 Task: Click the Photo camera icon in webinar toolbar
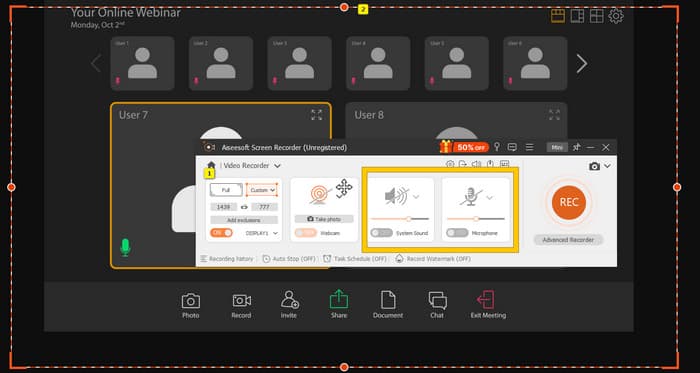[191, 301]
